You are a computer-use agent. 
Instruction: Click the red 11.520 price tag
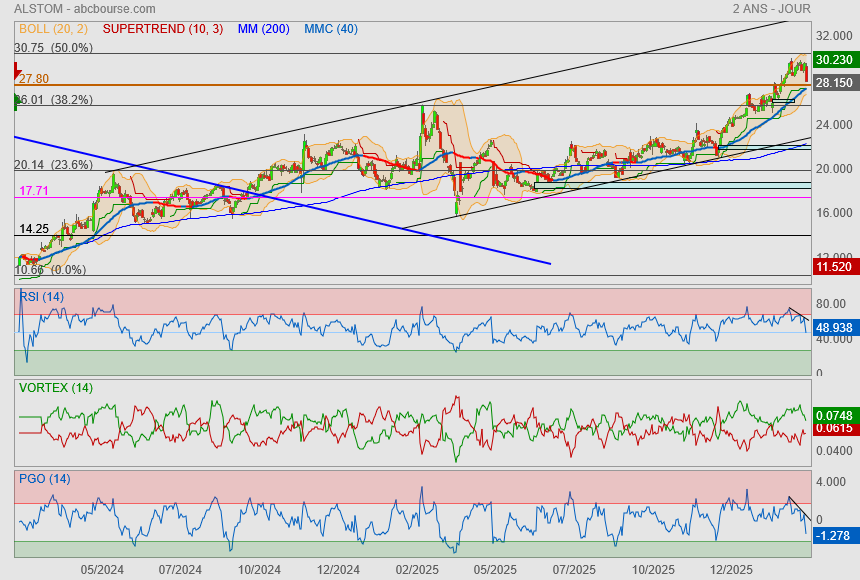[x=834, y=267]
